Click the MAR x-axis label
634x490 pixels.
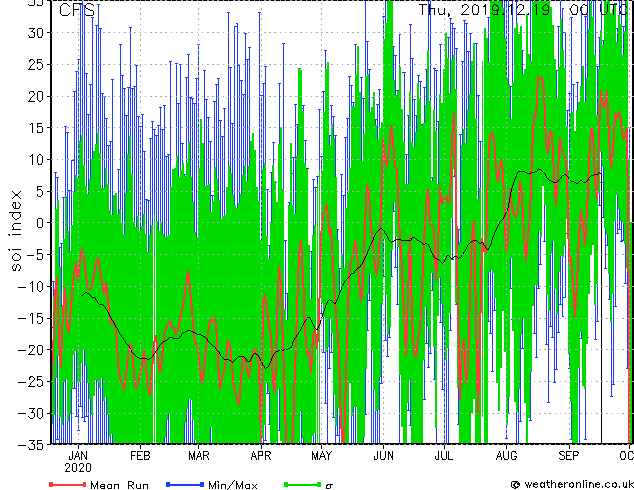pyautogui.click(x=199, y=456)
